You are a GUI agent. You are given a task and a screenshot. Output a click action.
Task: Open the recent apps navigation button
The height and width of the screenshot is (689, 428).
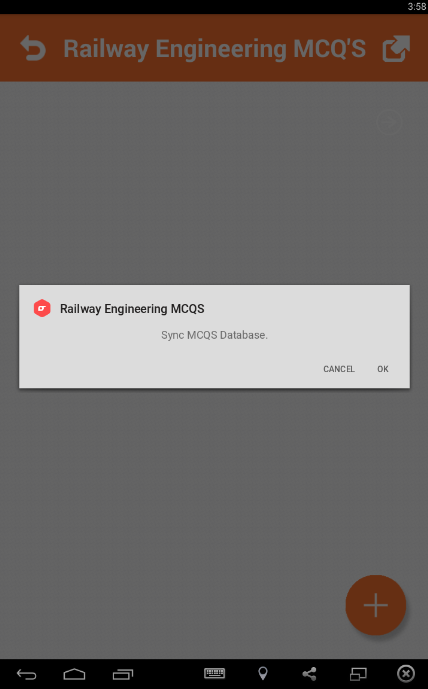[123, 674]
